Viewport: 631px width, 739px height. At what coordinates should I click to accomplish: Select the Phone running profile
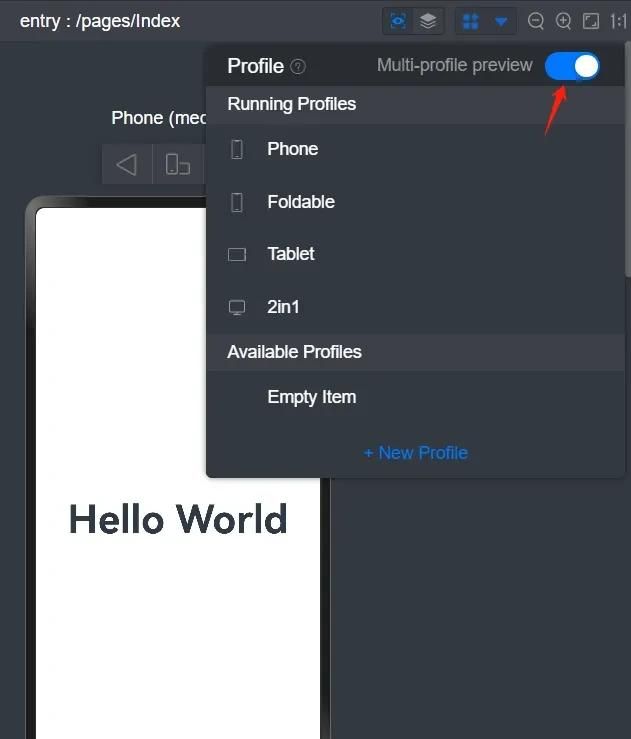416,149
